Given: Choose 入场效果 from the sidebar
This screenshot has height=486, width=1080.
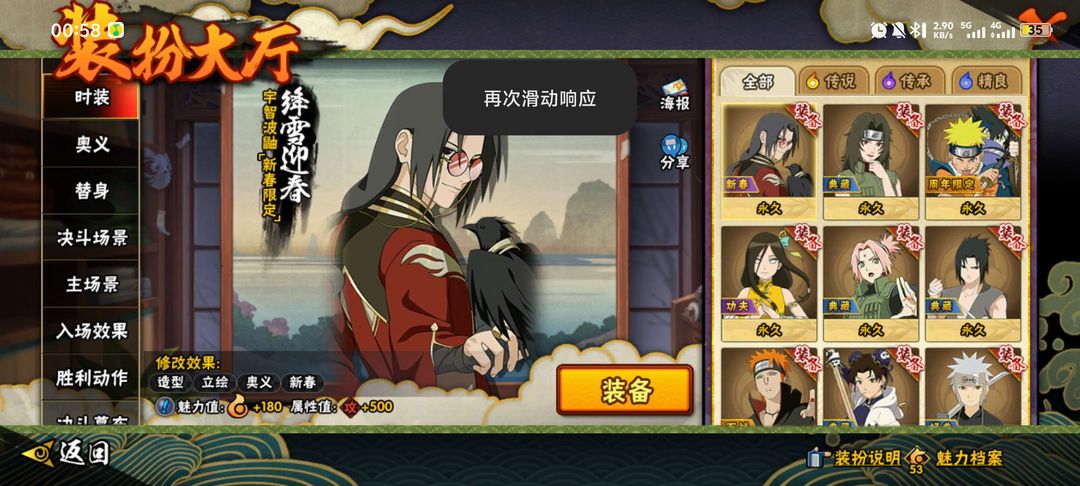Looking at the screenshot, I should click(92, 331).
